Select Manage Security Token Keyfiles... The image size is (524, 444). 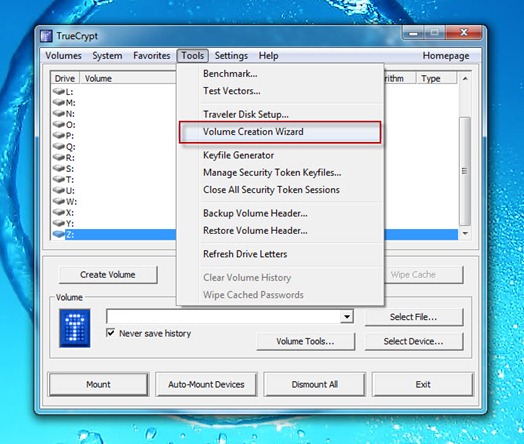(x=281, y=172)
